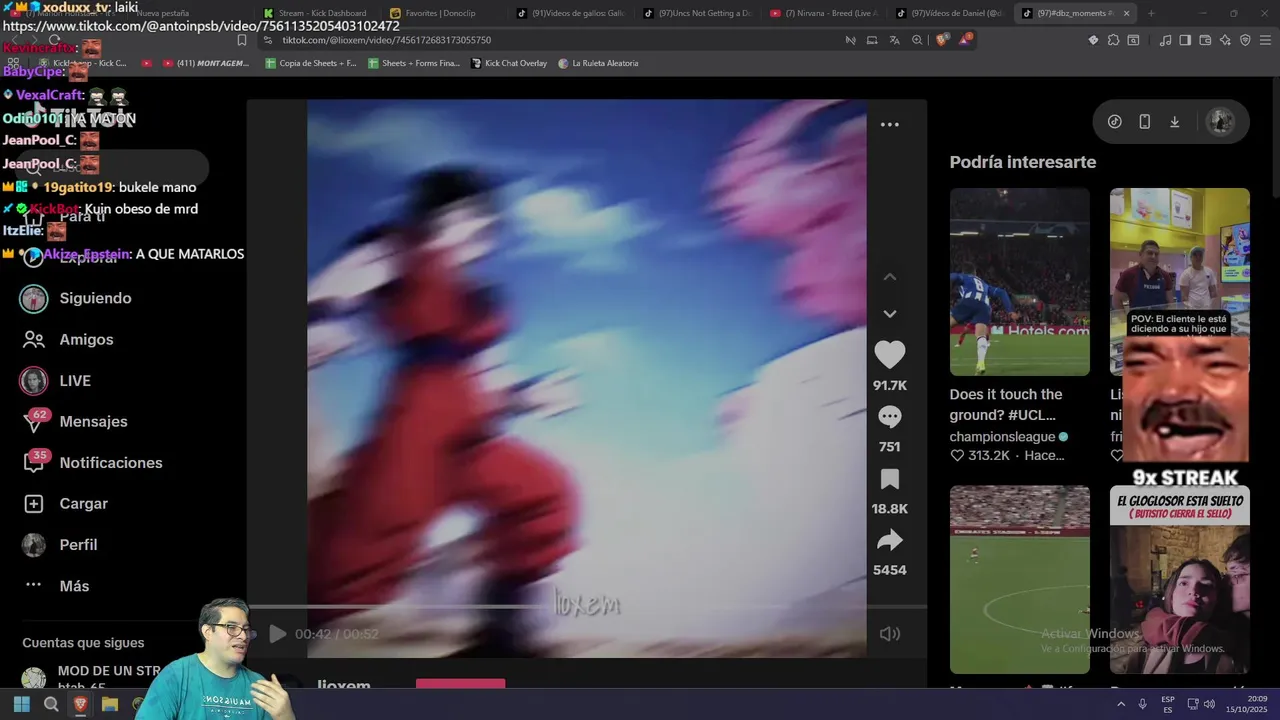The height and width of the screenshot is (720, 1280).
Task: Open Siguiendo in the sidebar
Action: coord(95,298)
